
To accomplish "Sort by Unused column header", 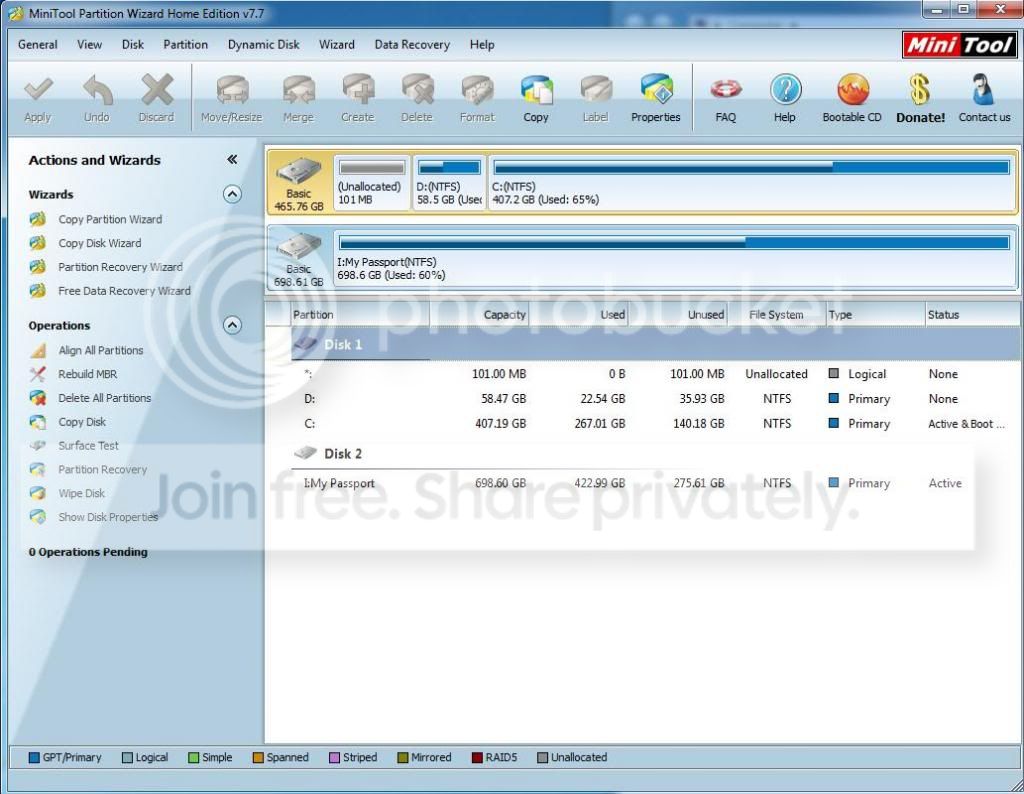I will point(677,315).
